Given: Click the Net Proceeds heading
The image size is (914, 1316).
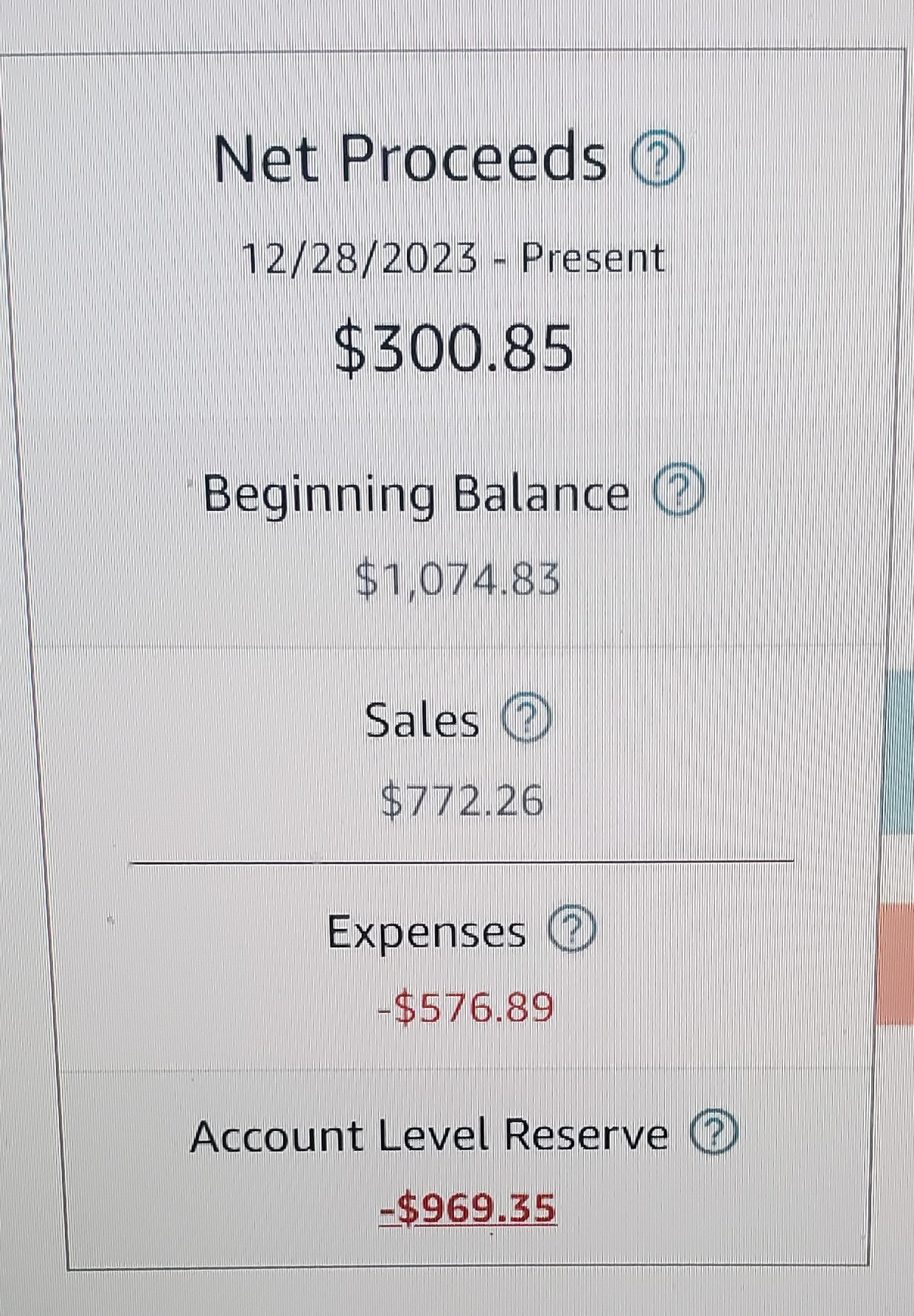Looking at the screenshot, I should [410, 157].
